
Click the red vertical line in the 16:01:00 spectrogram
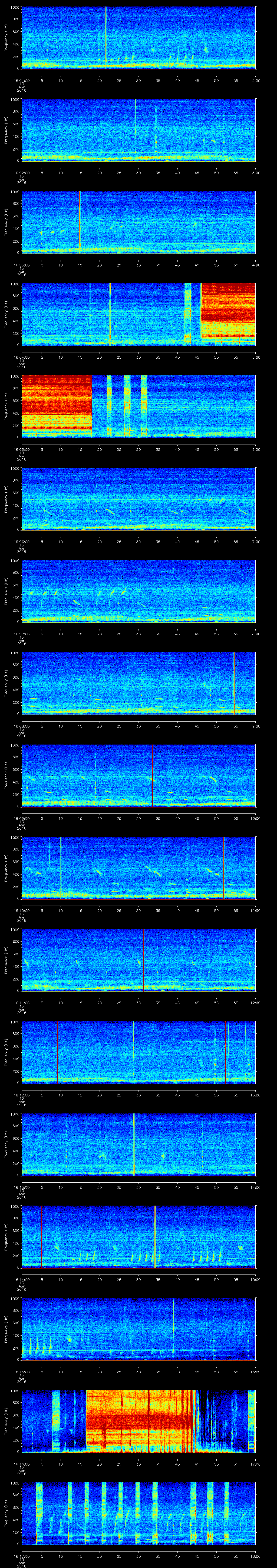(x=106, y=36)
